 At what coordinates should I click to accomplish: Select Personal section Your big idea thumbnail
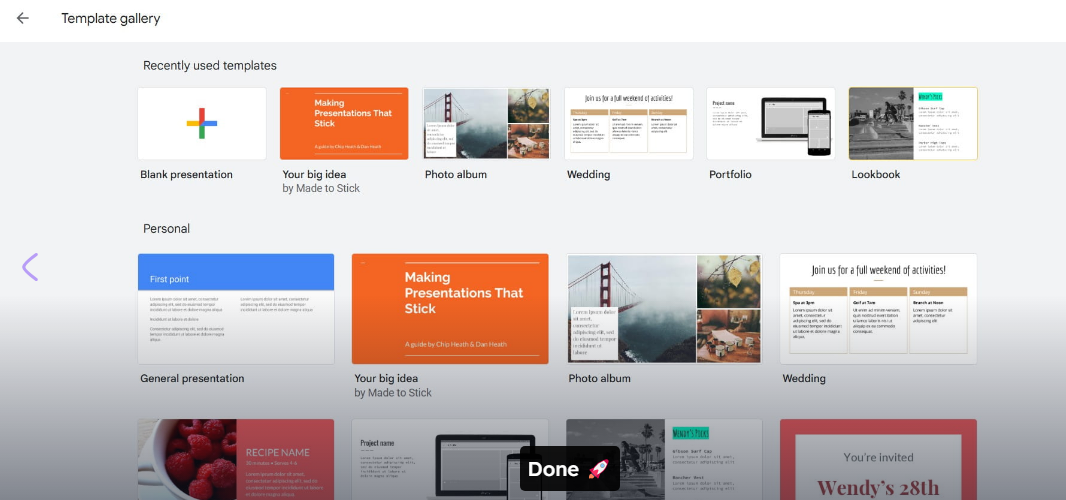[450, 309]
